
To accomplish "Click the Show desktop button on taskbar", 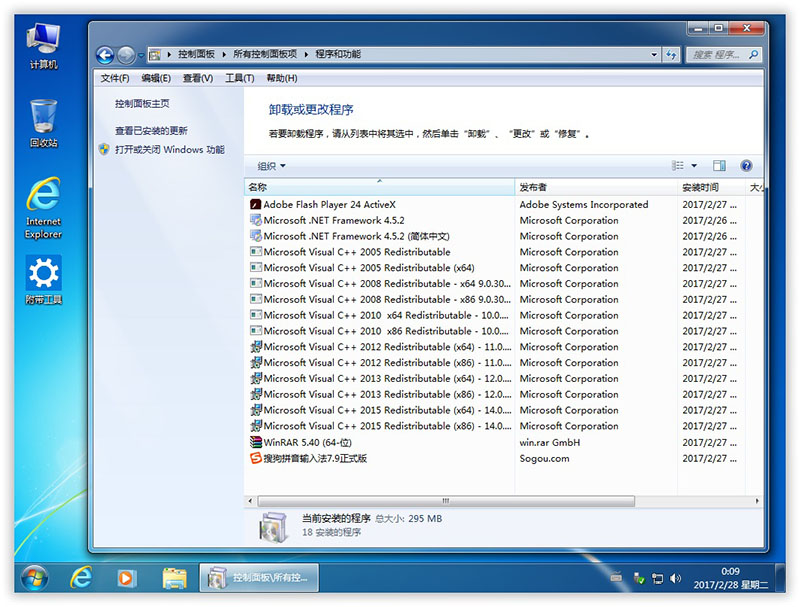I will (780, 577).
